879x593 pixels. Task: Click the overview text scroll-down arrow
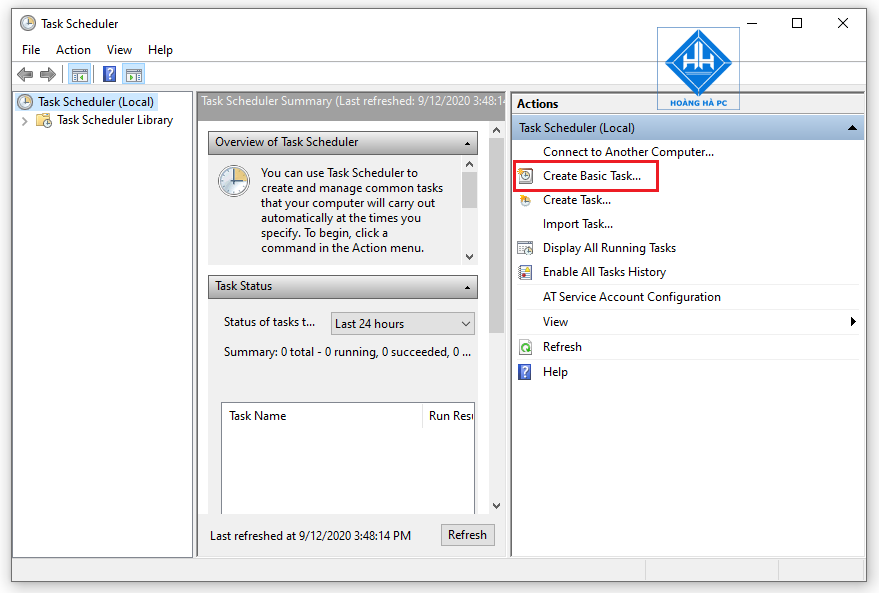coord(470,257)
